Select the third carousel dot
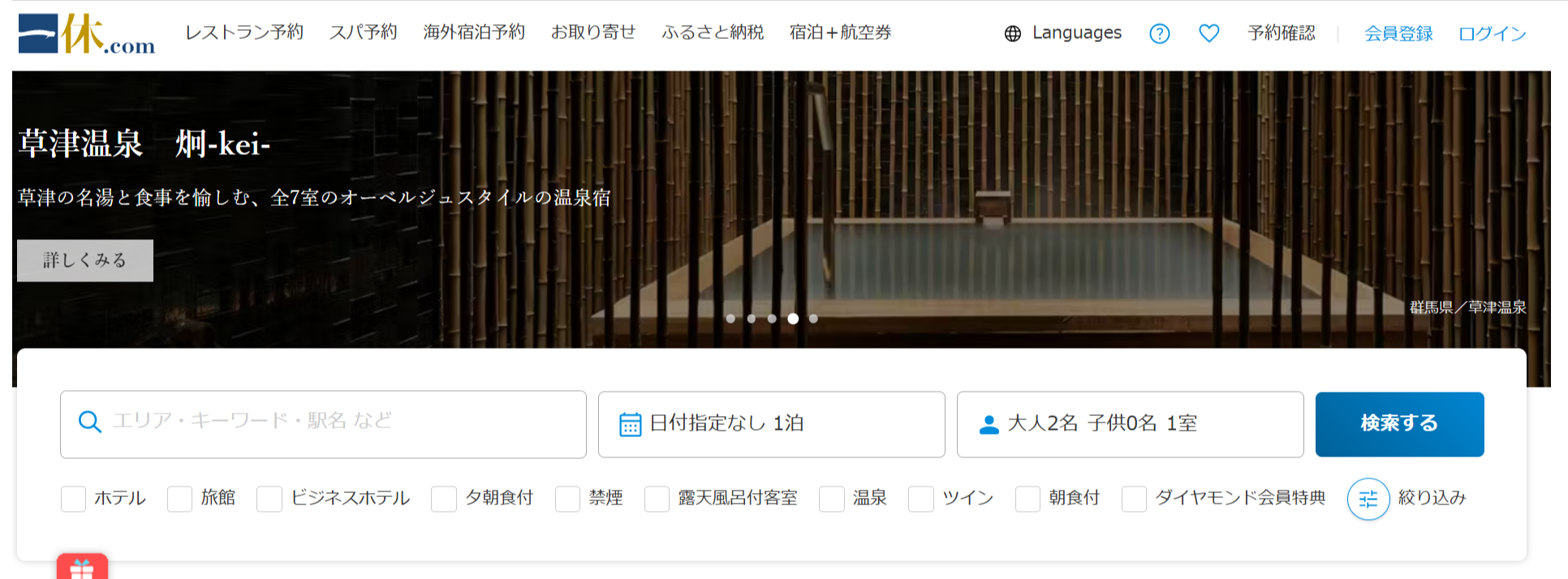 (772, 319)
